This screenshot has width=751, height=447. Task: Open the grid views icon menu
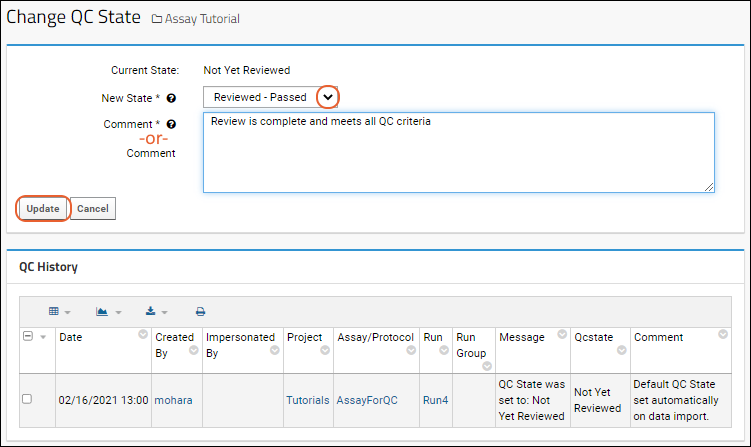59,312
